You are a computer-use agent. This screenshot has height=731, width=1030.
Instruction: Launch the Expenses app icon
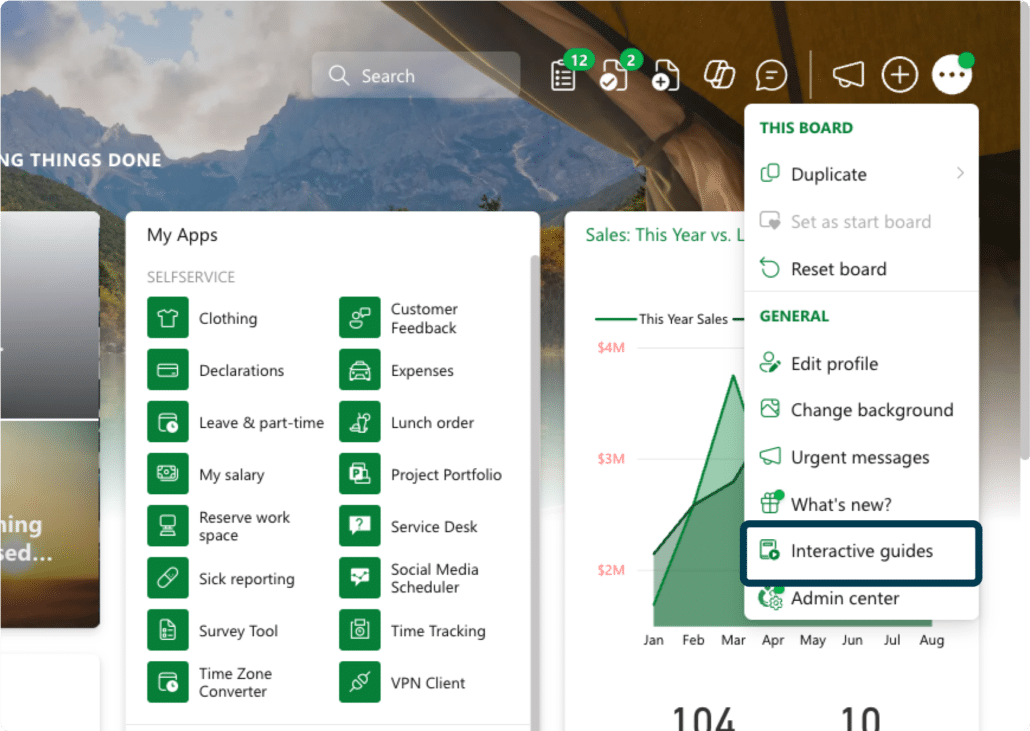click(359, 370)
